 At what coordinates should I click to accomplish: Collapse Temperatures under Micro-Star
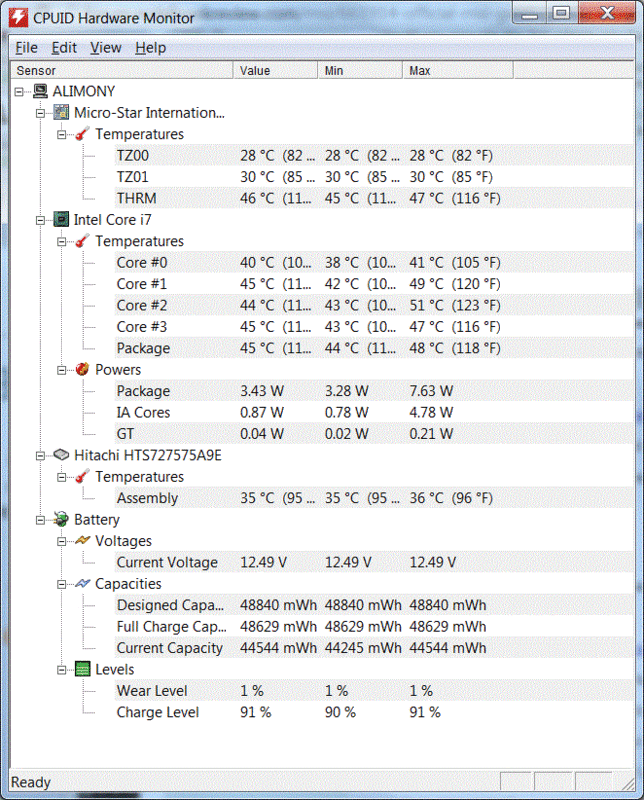point(62,135)
